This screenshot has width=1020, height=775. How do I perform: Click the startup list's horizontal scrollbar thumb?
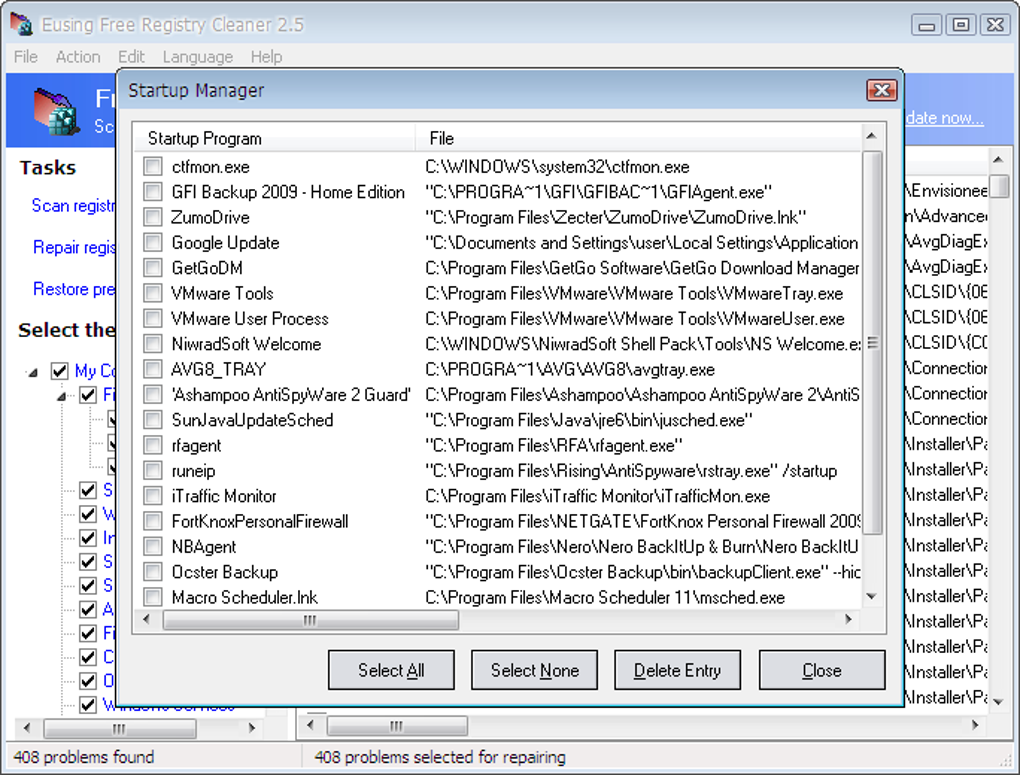[x=310, y=620]
